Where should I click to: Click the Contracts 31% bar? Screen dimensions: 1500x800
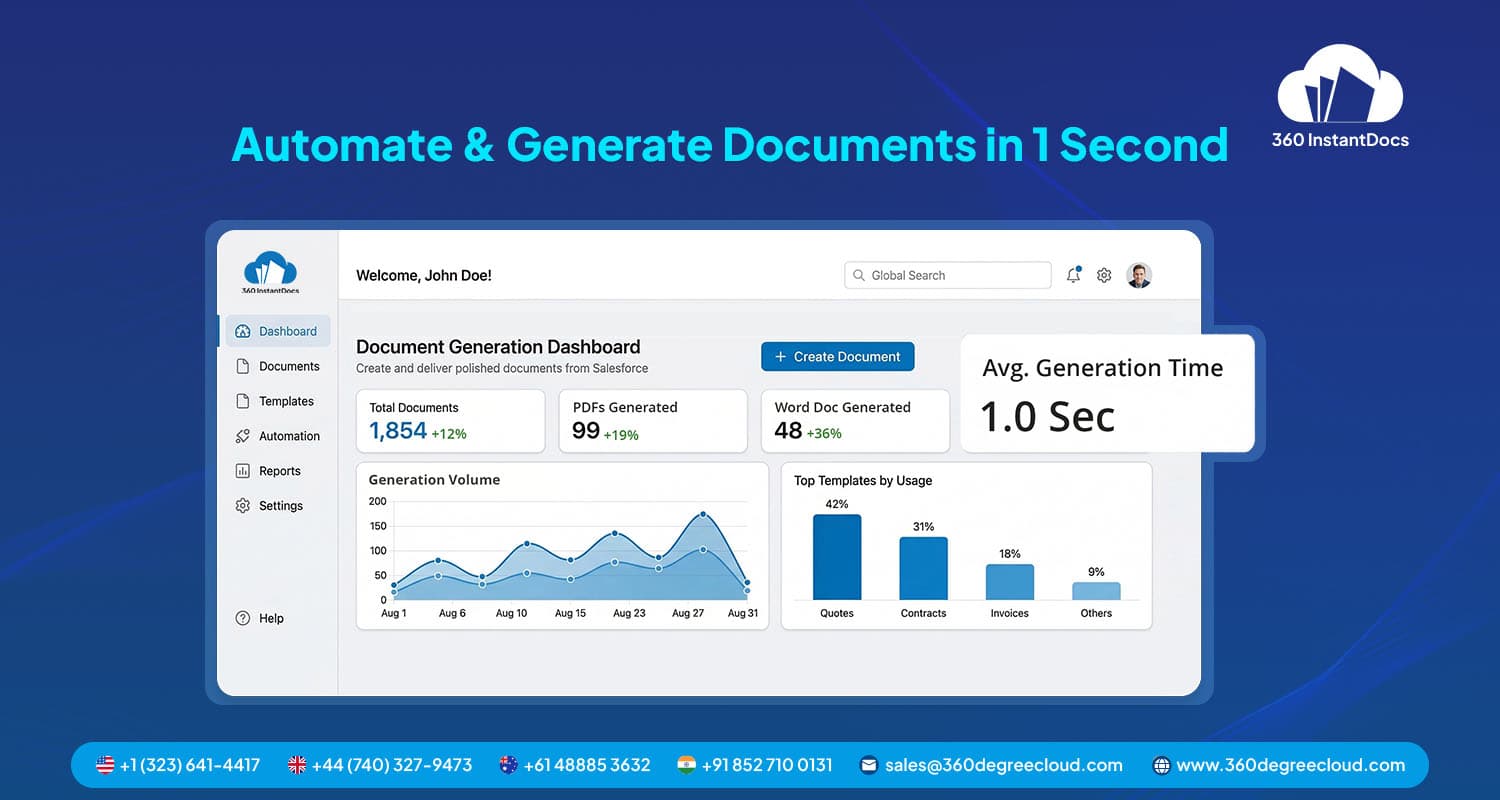coord(923,568)
